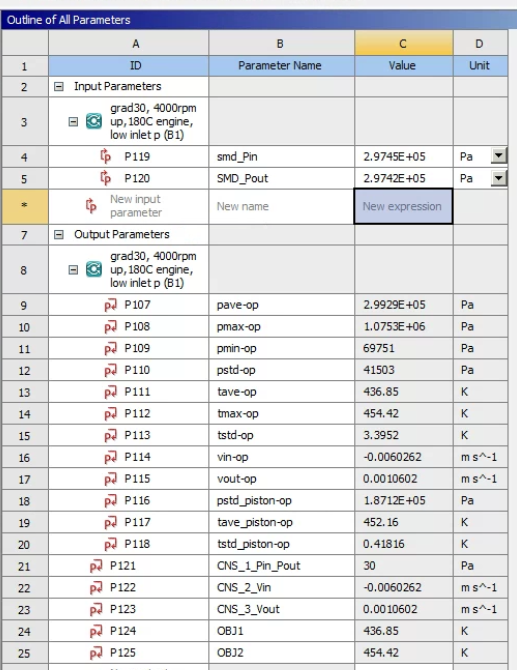Select the column C header
This screenshot has width=517, height=670.
click(x=403, y=43)
